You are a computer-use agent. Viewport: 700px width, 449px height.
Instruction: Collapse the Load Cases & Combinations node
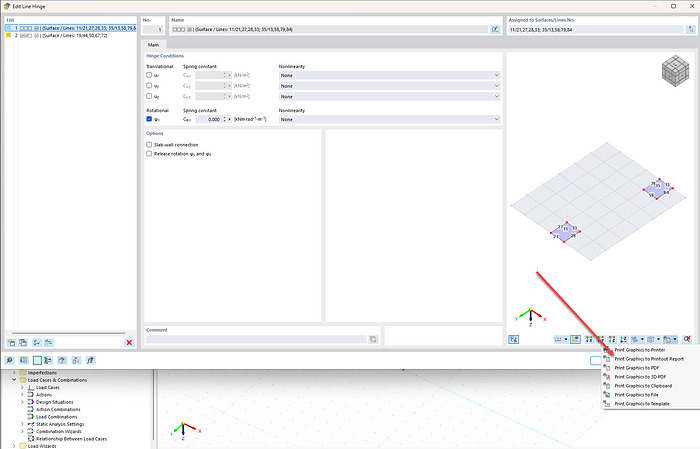(14, 380)
